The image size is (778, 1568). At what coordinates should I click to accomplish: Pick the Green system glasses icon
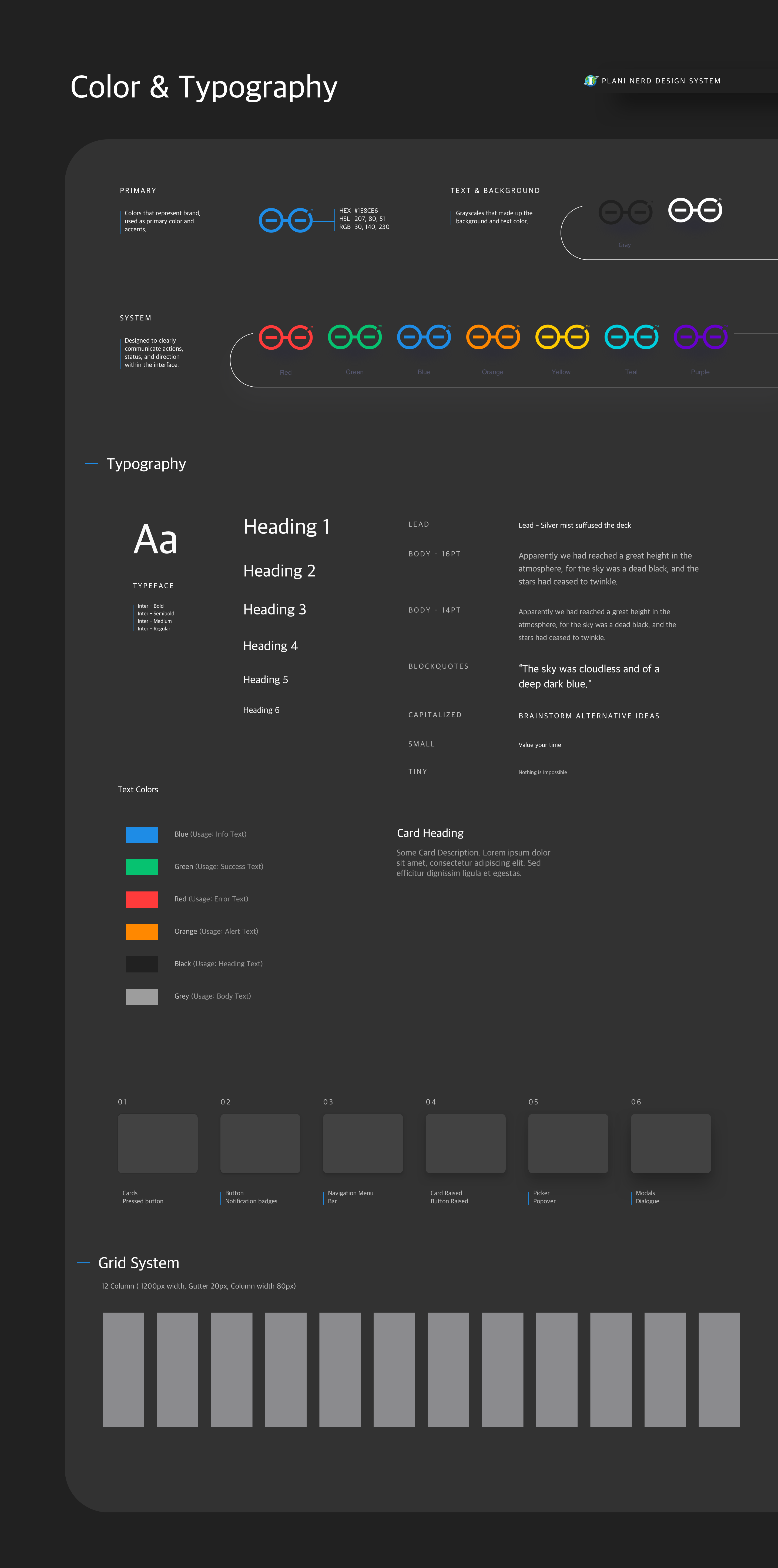(x=355, y=337)
